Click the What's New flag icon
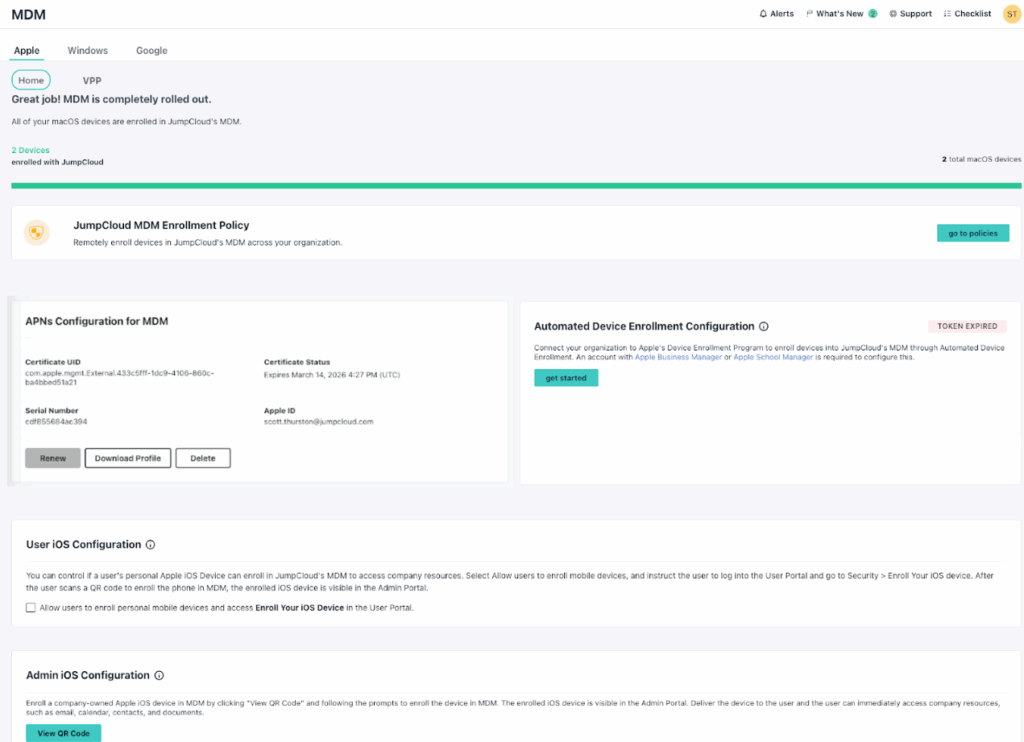Screen dimensions: 1024x742 point(809,14)
